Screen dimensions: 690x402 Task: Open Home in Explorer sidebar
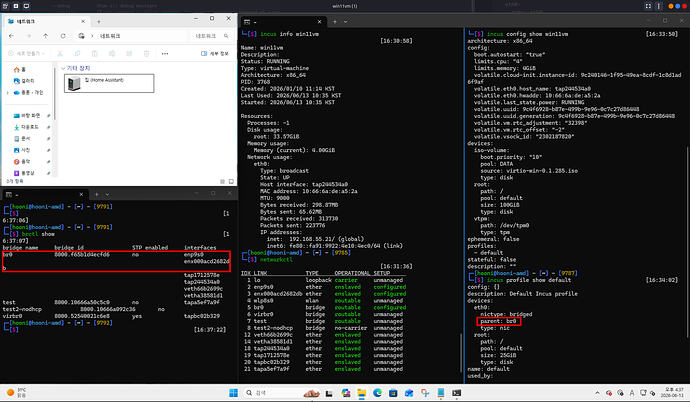pos(20,69)
